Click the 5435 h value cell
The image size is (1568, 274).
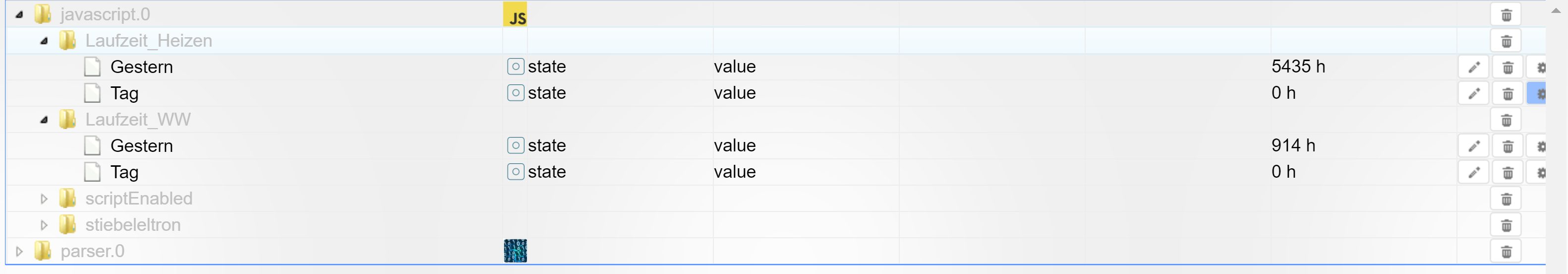1298,67
